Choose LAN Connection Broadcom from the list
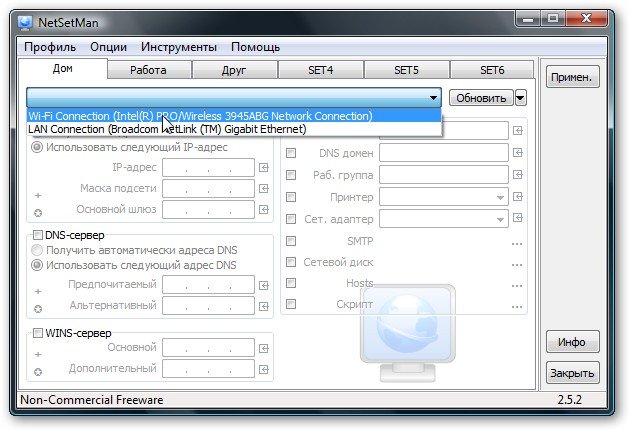Viewport: 629px width, 430px height. pos(166,129)
